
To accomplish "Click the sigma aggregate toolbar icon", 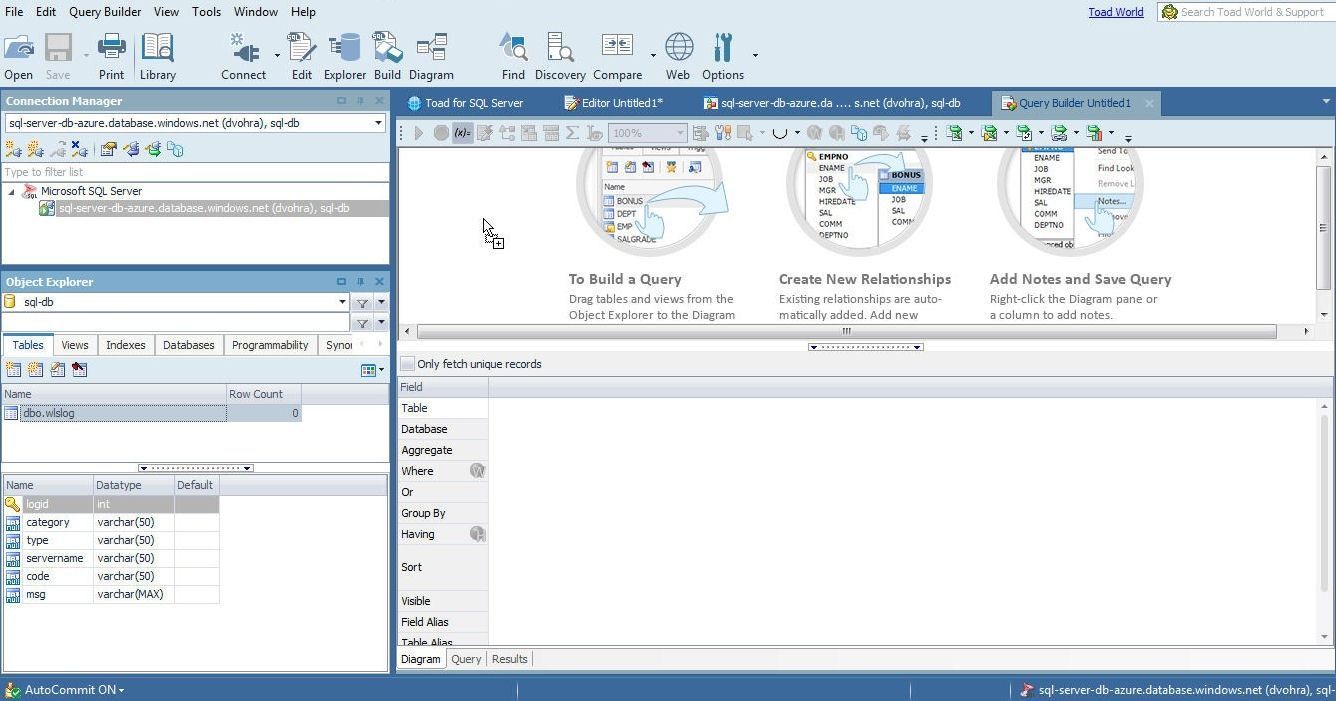I will [572, 132].
